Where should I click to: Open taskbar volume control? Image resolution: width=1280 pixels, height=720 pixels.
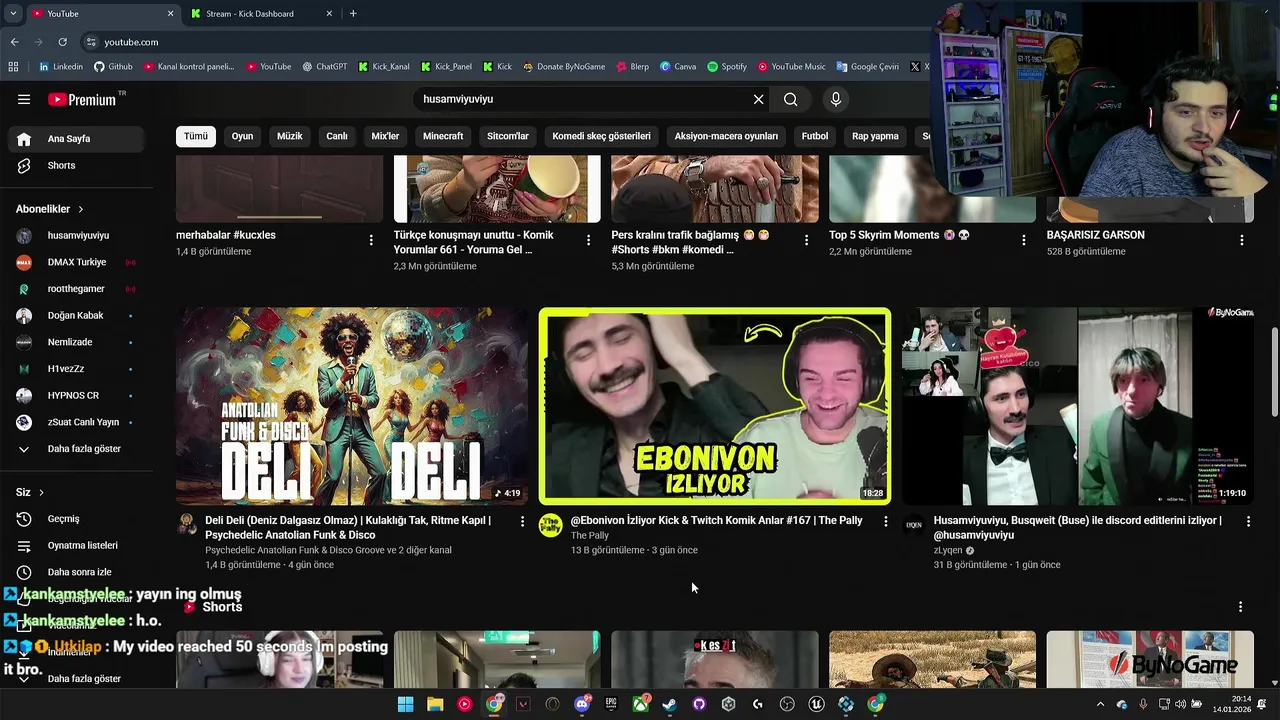point(1180,704)
